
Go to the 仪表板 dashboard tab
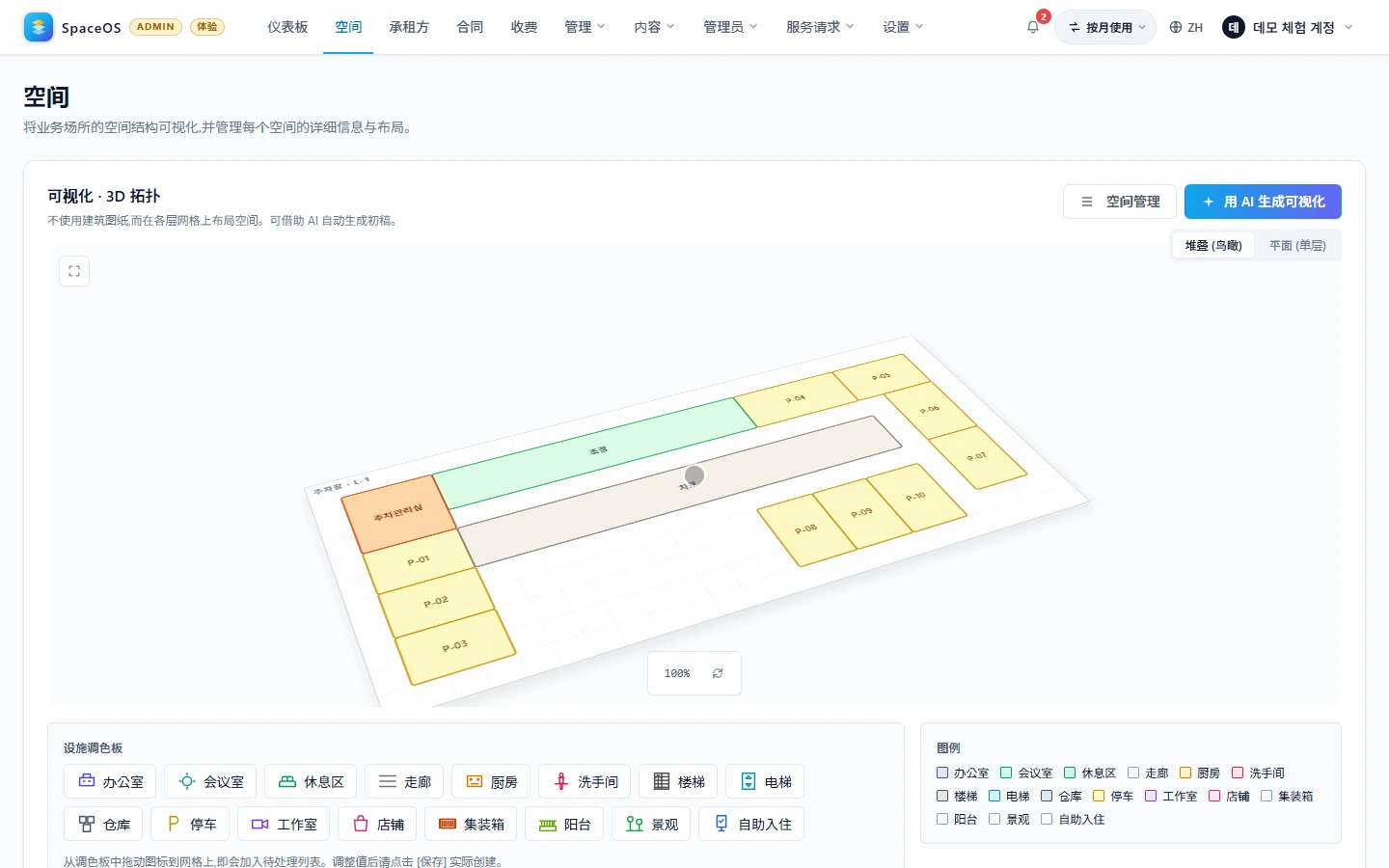point(287,27)
